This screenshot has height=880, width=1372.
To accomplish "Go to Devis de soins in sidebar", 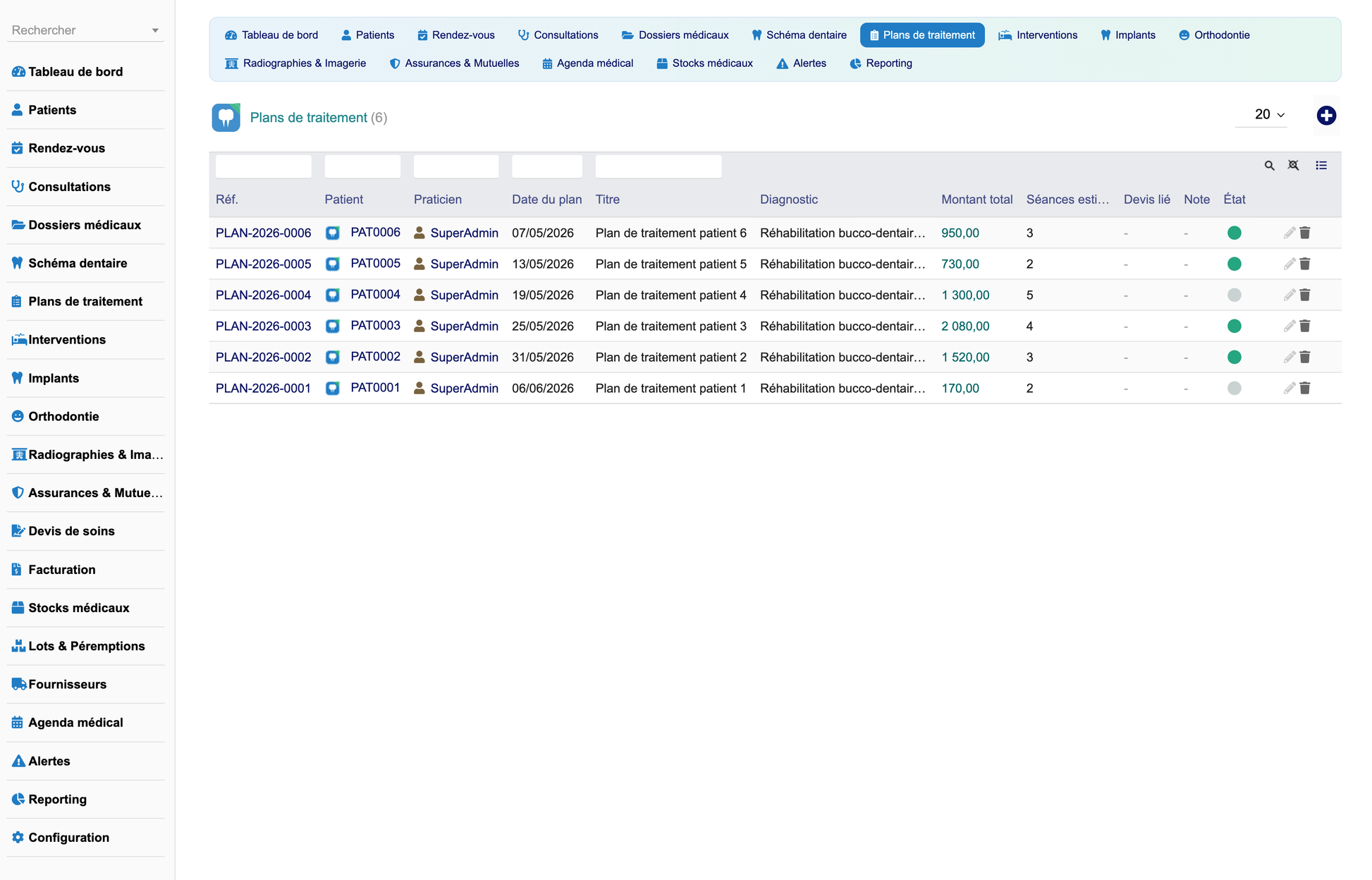I will pos(71,531).
